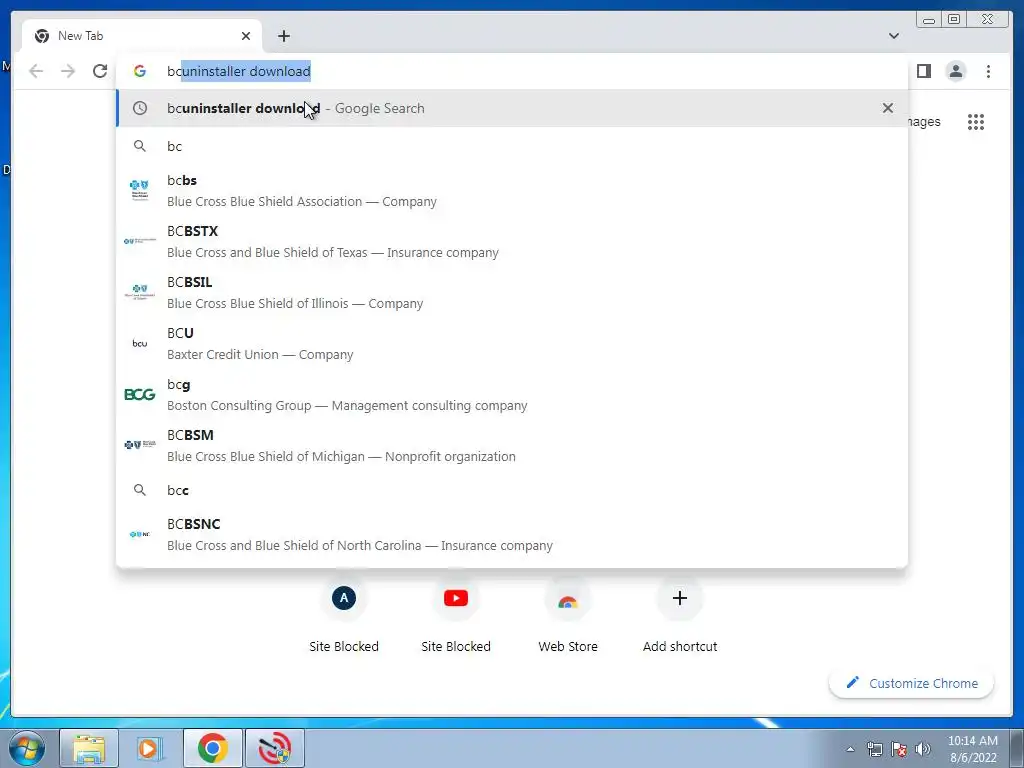The width and height of the screenshot is (1024, 768).
Task: Add shortcut with the plus tile
Action: click(680, 616)
